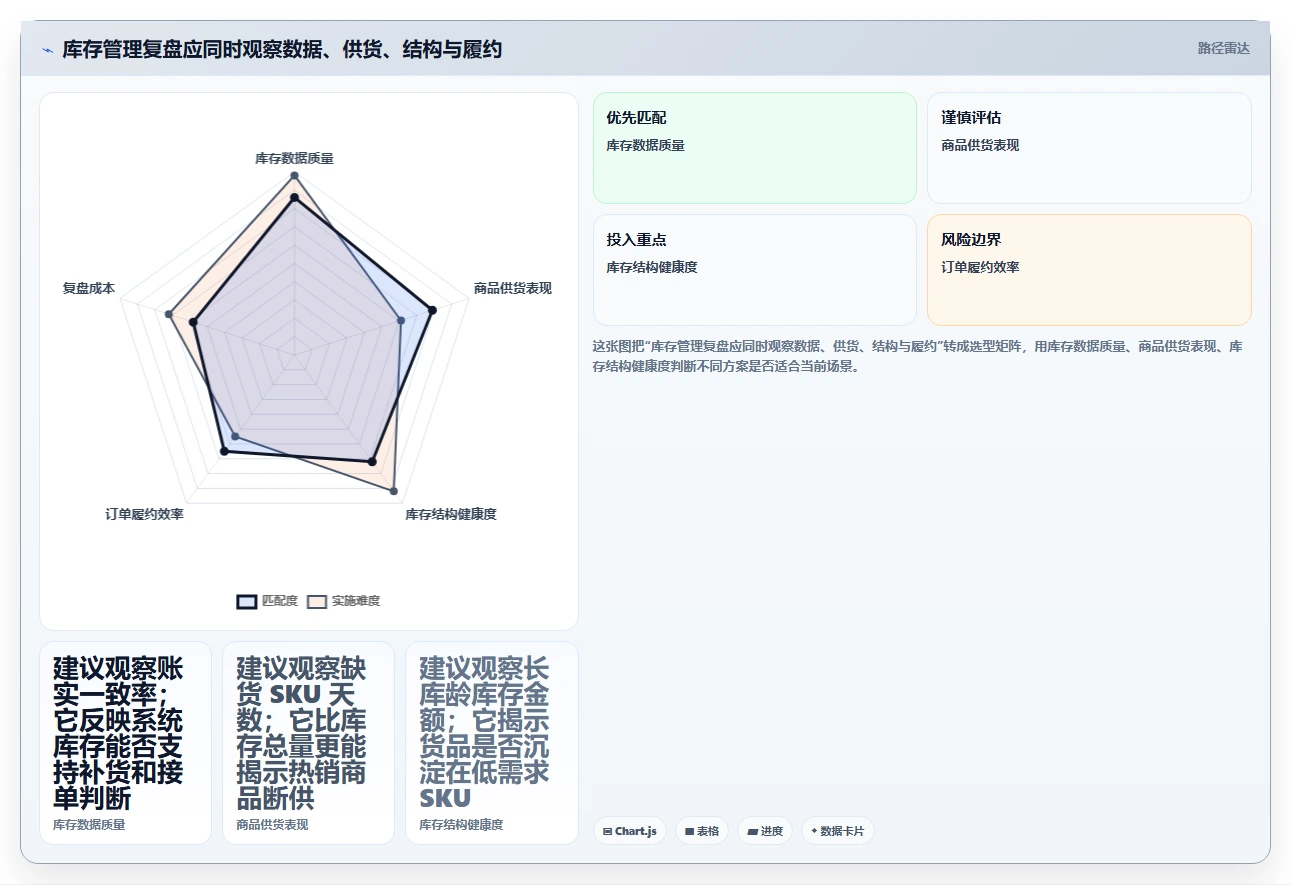Click 库存结构健康度 caption under third observation card
The width and height of the screenshot is (1291, 885).
(x=461, y=825)
